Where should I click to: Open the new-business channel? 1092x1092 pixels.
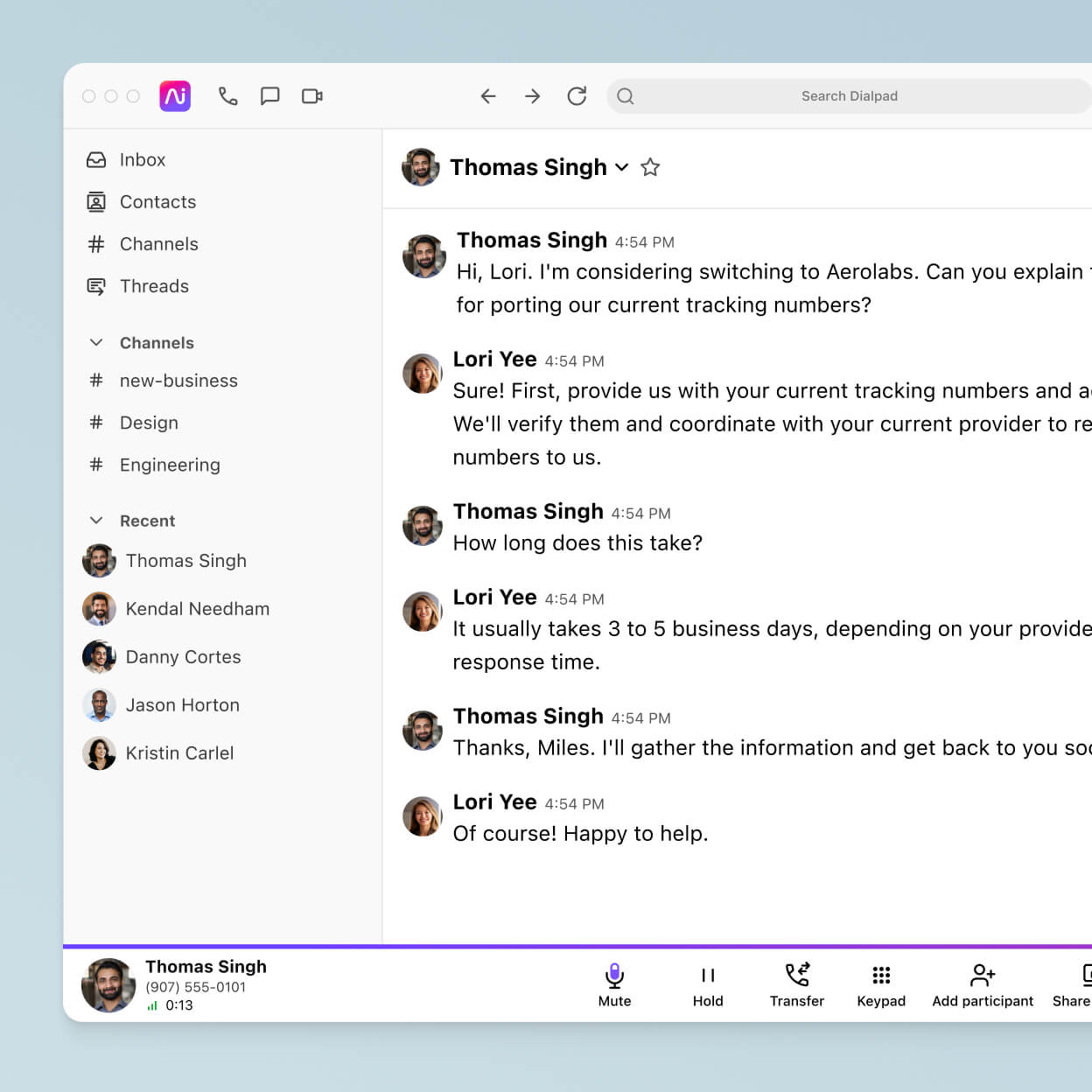pyautogui.click(x=178, y=381)
